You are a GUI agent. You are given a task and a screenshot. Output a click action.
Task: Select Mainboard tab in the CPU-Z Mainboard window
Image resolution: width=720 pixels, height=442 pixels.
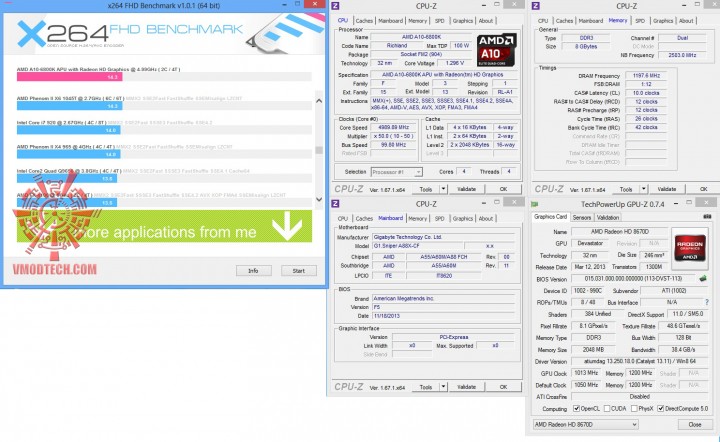(390, 218)
